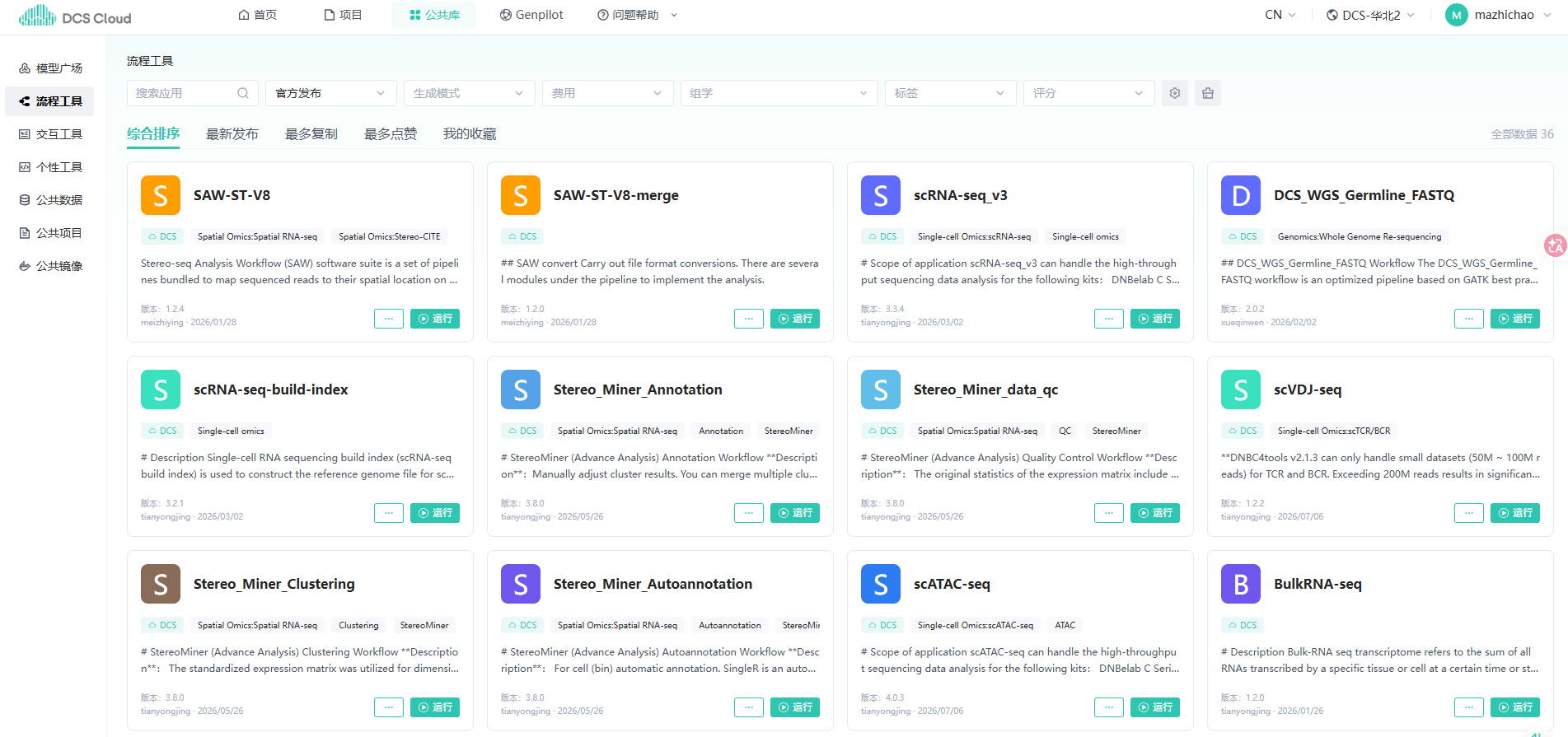1568x737 pixels.
Task: Run the scATAC-seq workflow
Action: (x=1155, y=707)
